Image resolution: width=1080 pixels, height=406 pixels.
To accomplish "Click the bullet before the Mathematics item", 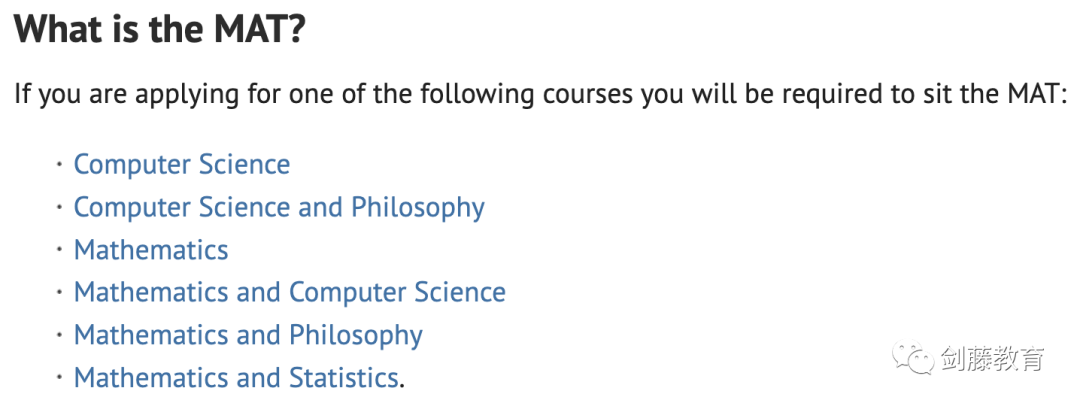I will point(60,250).
